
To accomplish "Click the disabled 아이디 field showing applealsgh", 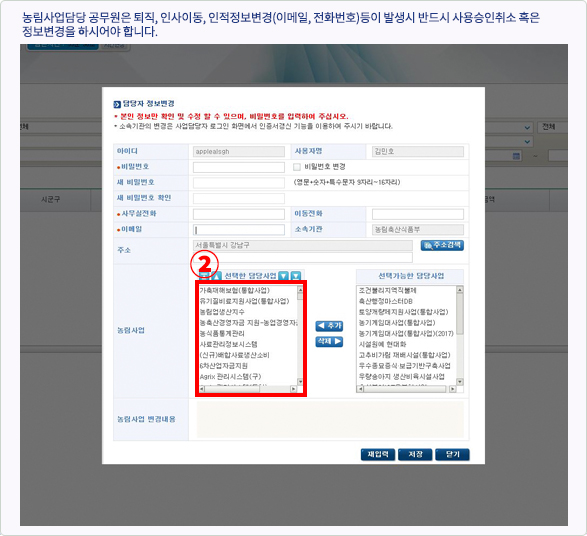I will point(239,152).
